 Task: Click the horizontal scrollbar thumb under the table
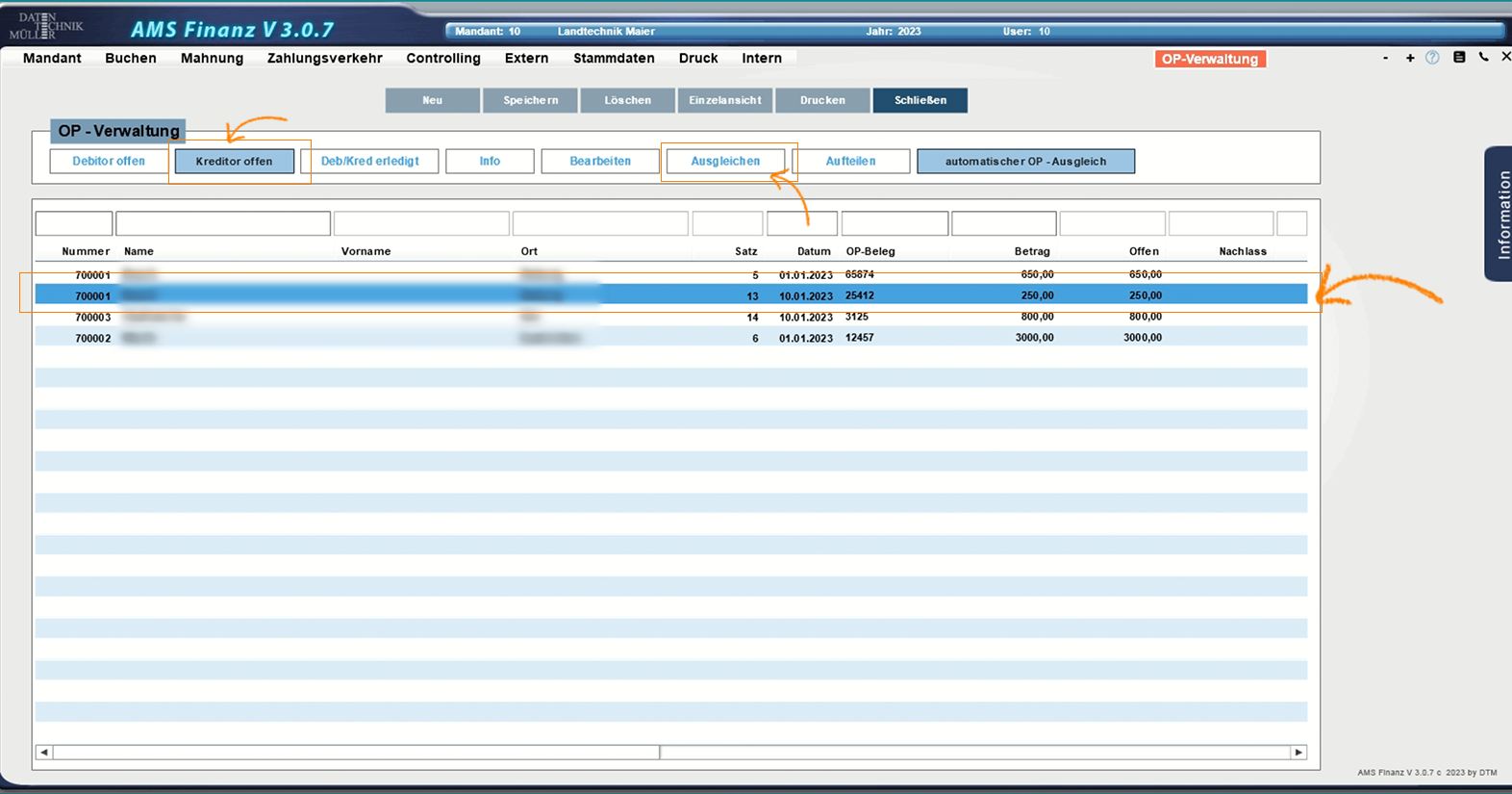(356, 753)
